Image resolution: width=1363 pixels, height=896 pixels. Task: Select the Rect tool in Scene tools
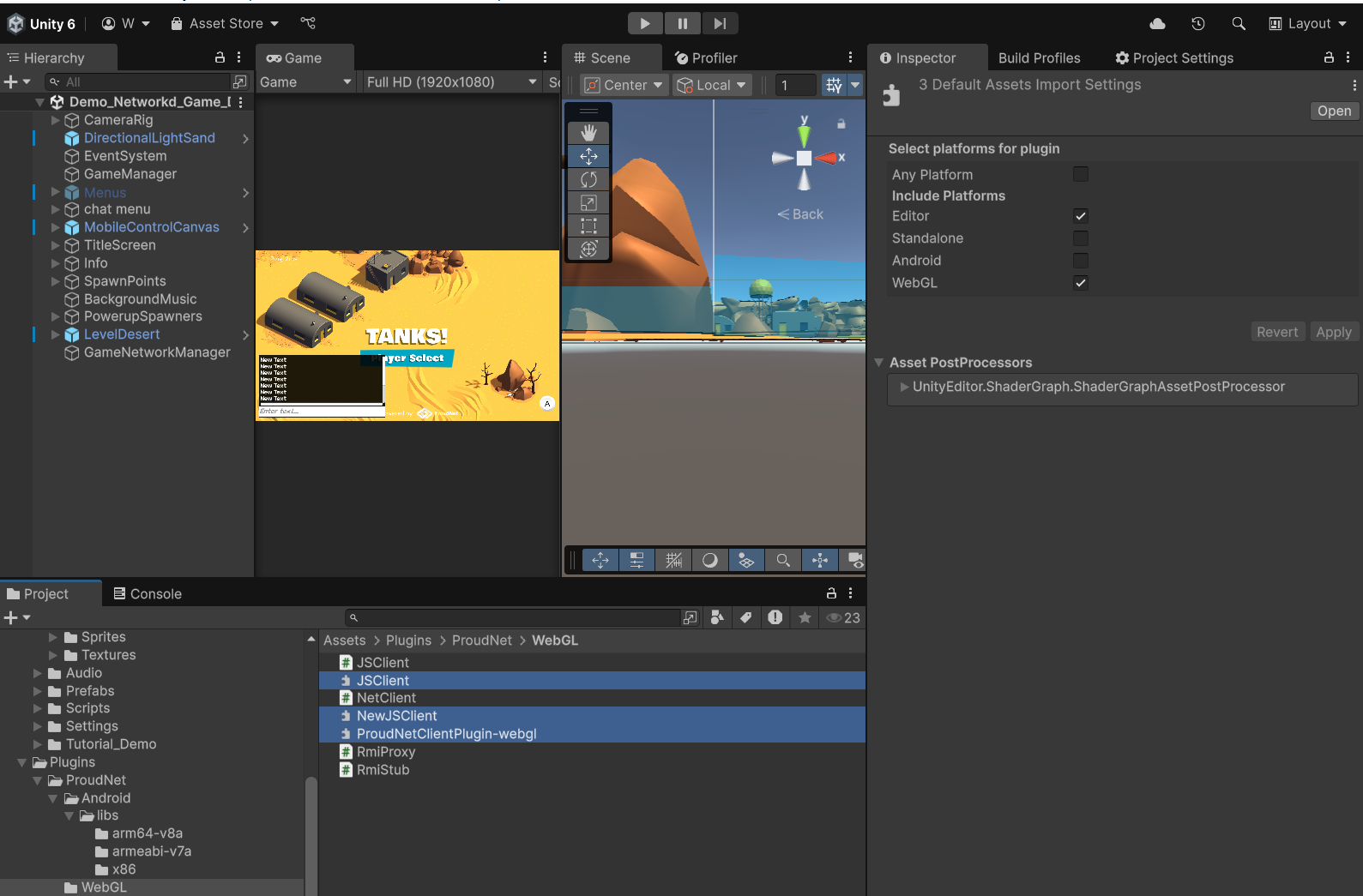point(588,226)
